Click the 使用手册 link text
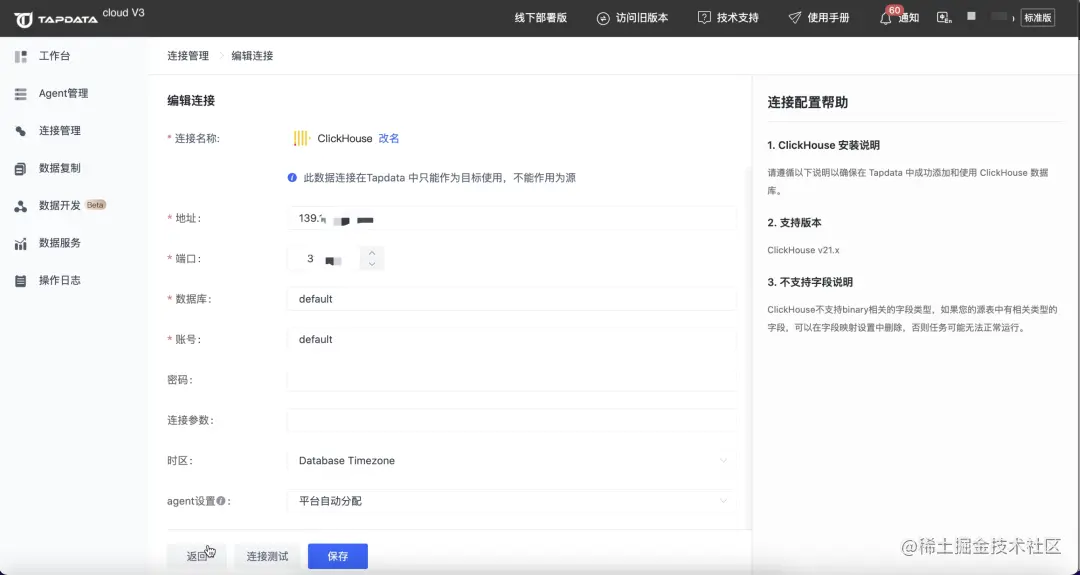The image size is (1080, 575). click(x=829, y=18)
